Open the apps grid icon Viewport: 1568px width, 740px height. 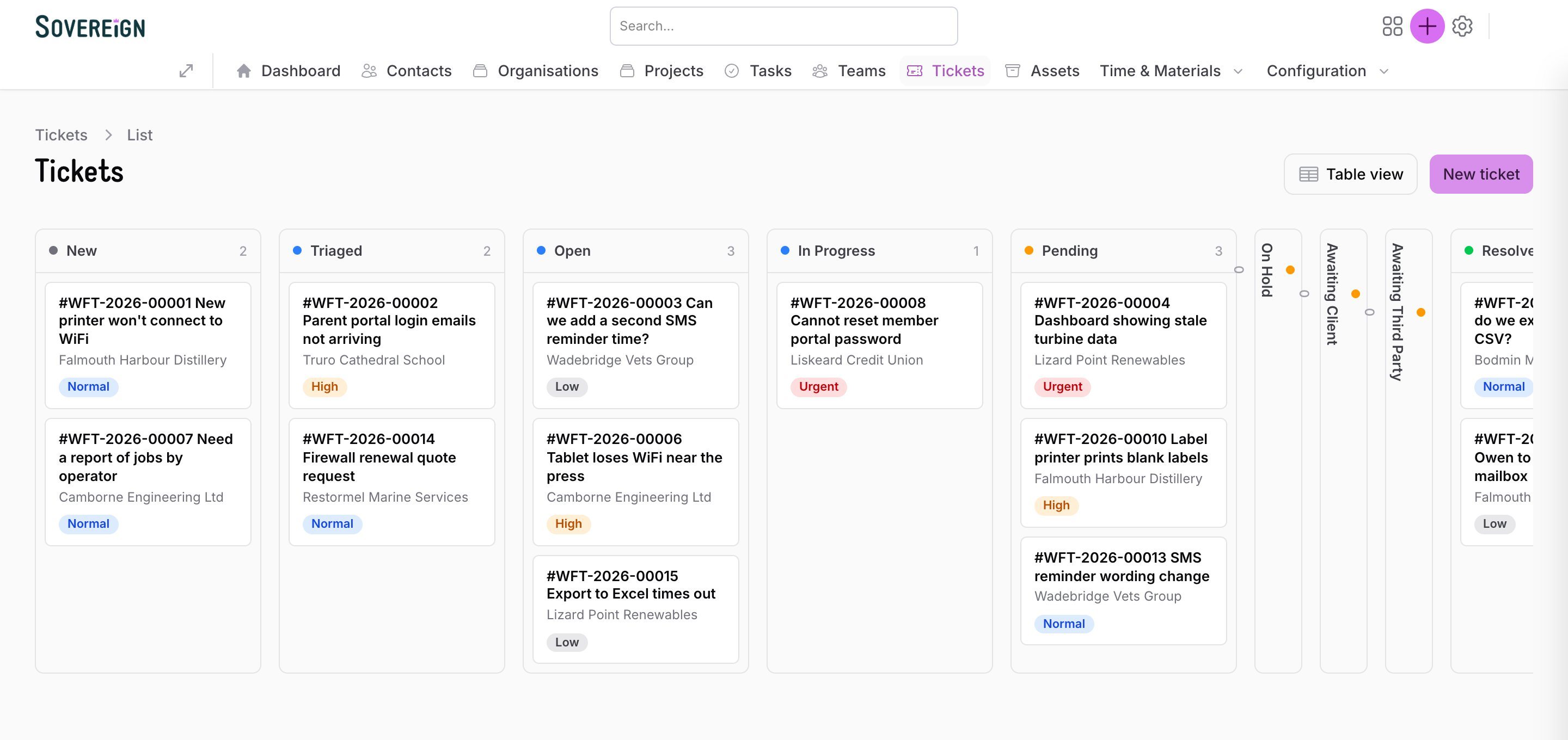(1392, 26)
